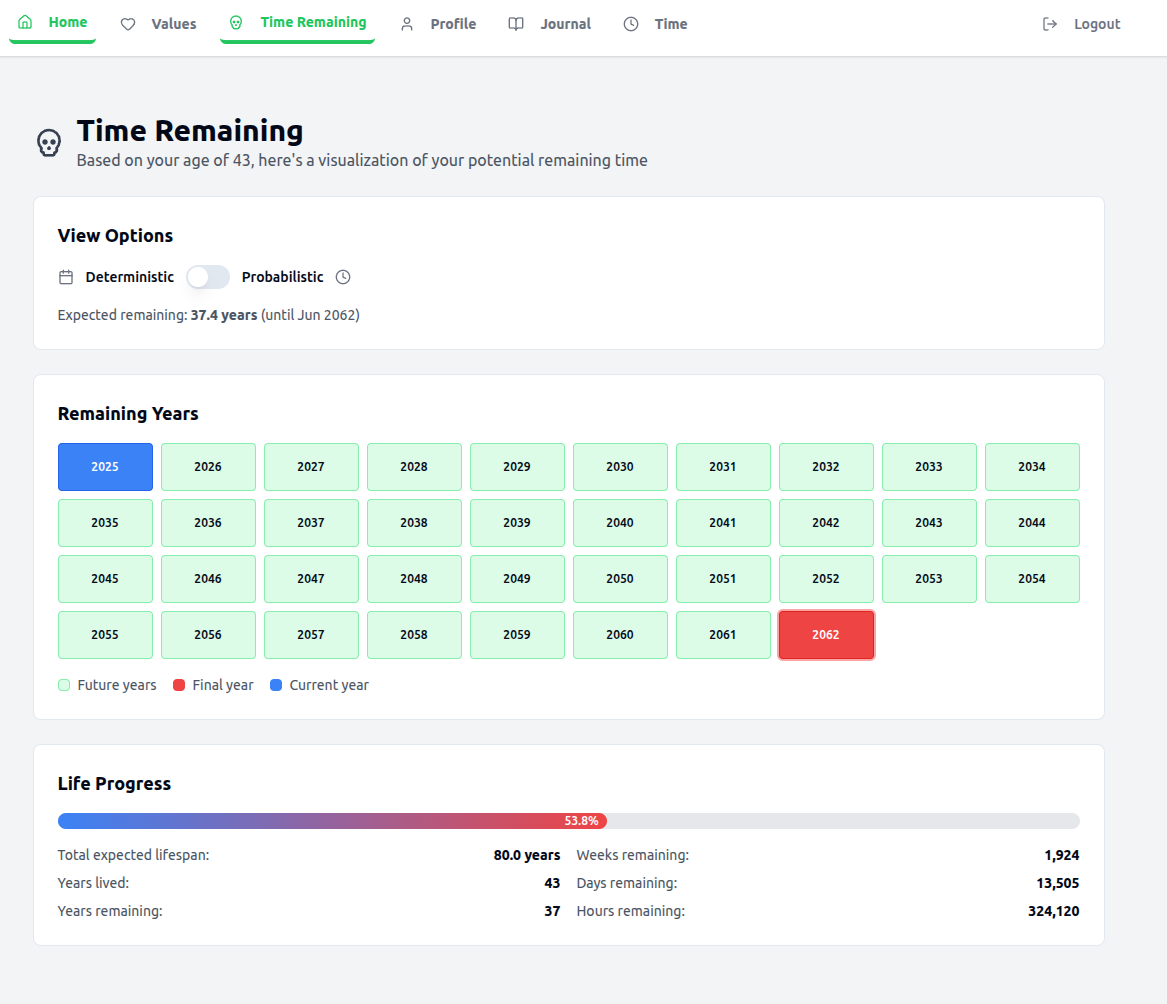Click the heart icon beside Values

tap(128, 24)
